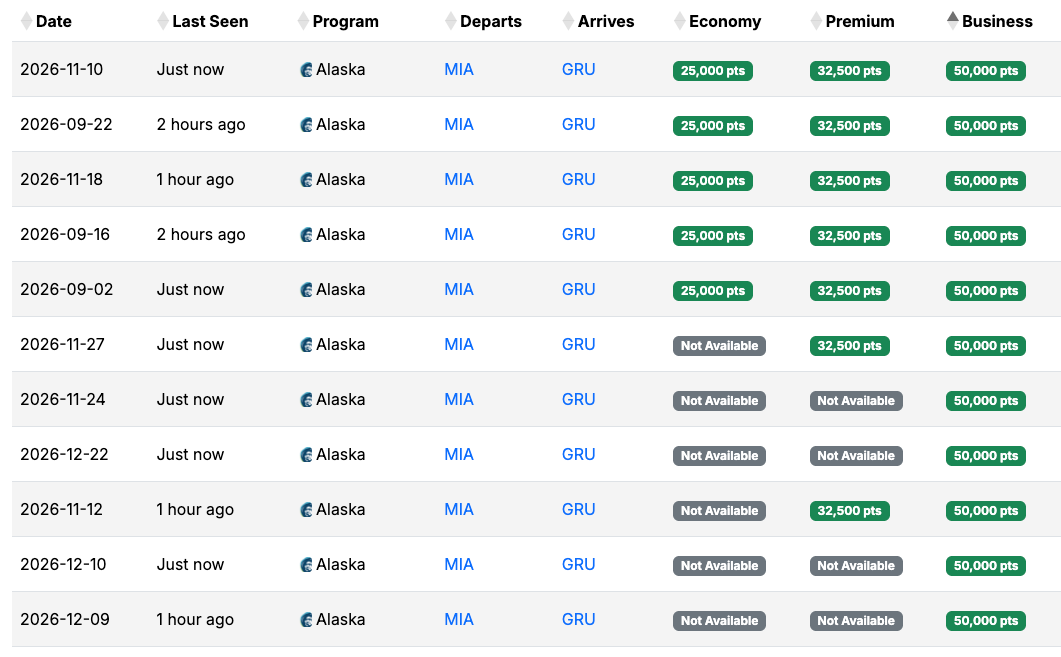This screenshot has width=1061, height=657.
Task: Select the 25,000 pts Economy badge for 2026-11-18
Action: 713,181
